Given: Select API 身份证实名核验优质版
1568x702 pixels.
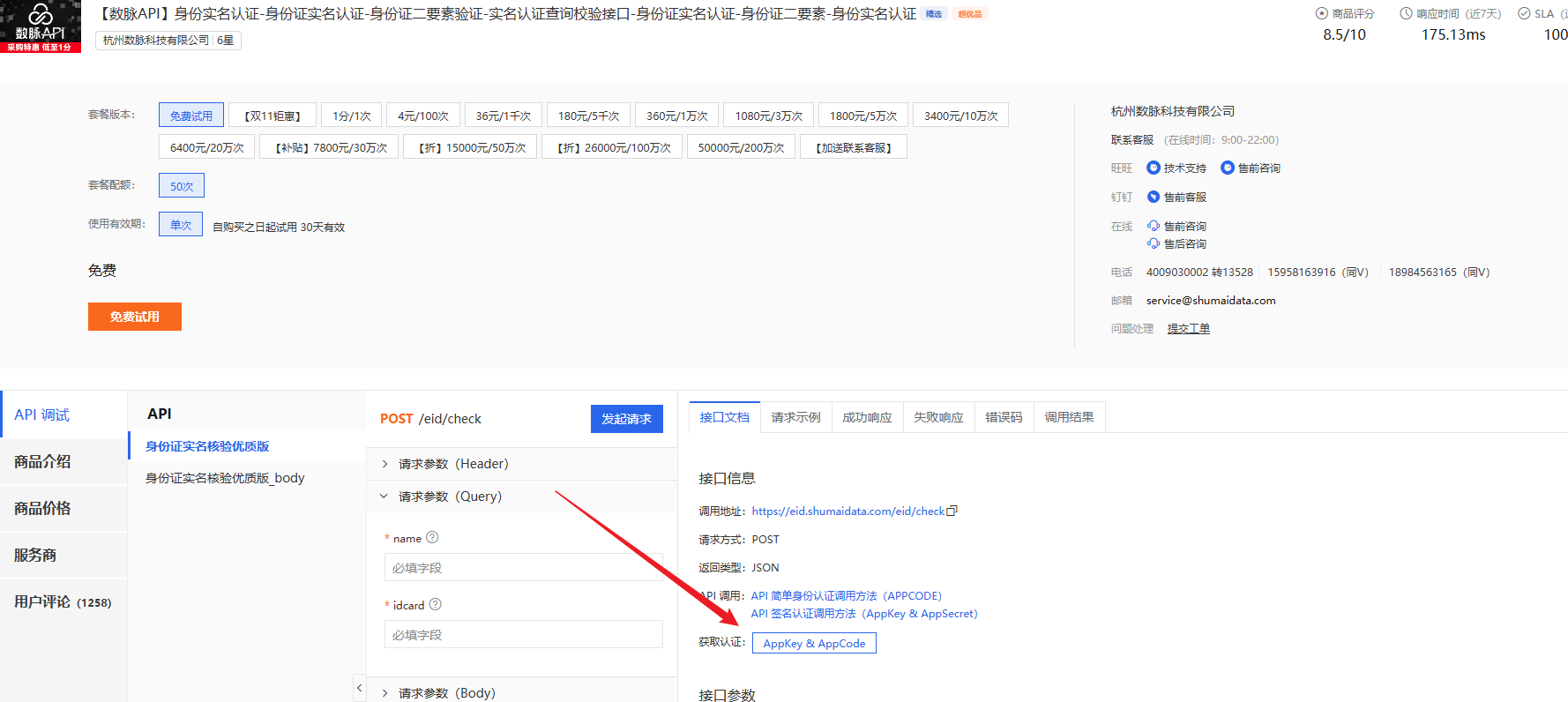Looking at the screenshot, I should click(x=247, y=446).
